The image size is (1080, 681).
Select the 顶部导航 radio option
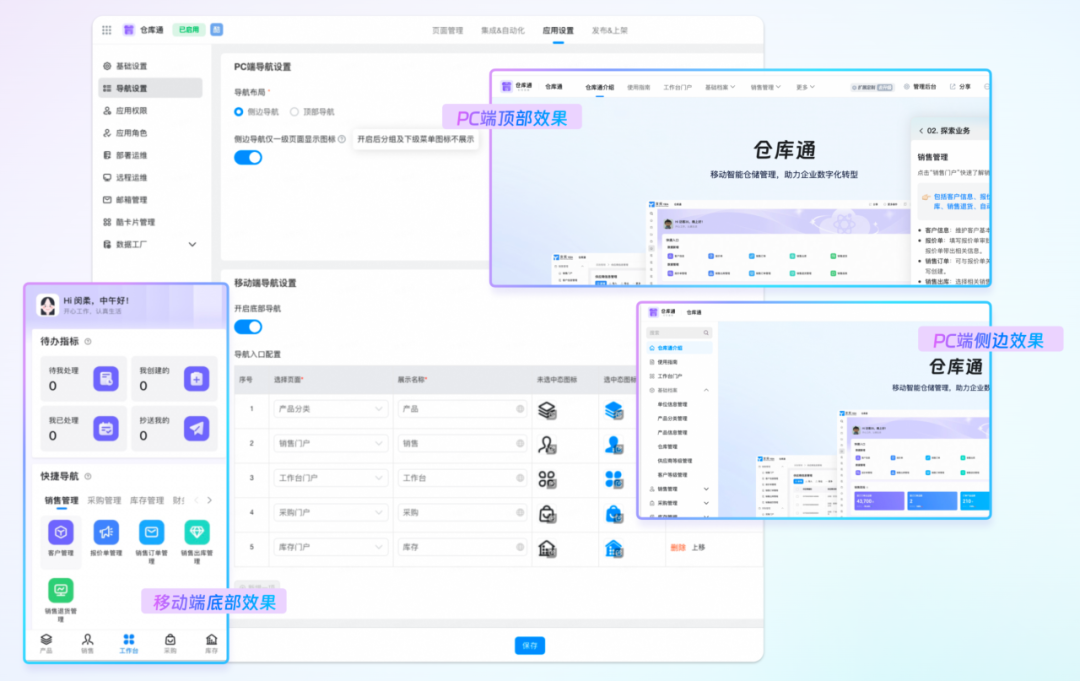[x=295, y=112]
